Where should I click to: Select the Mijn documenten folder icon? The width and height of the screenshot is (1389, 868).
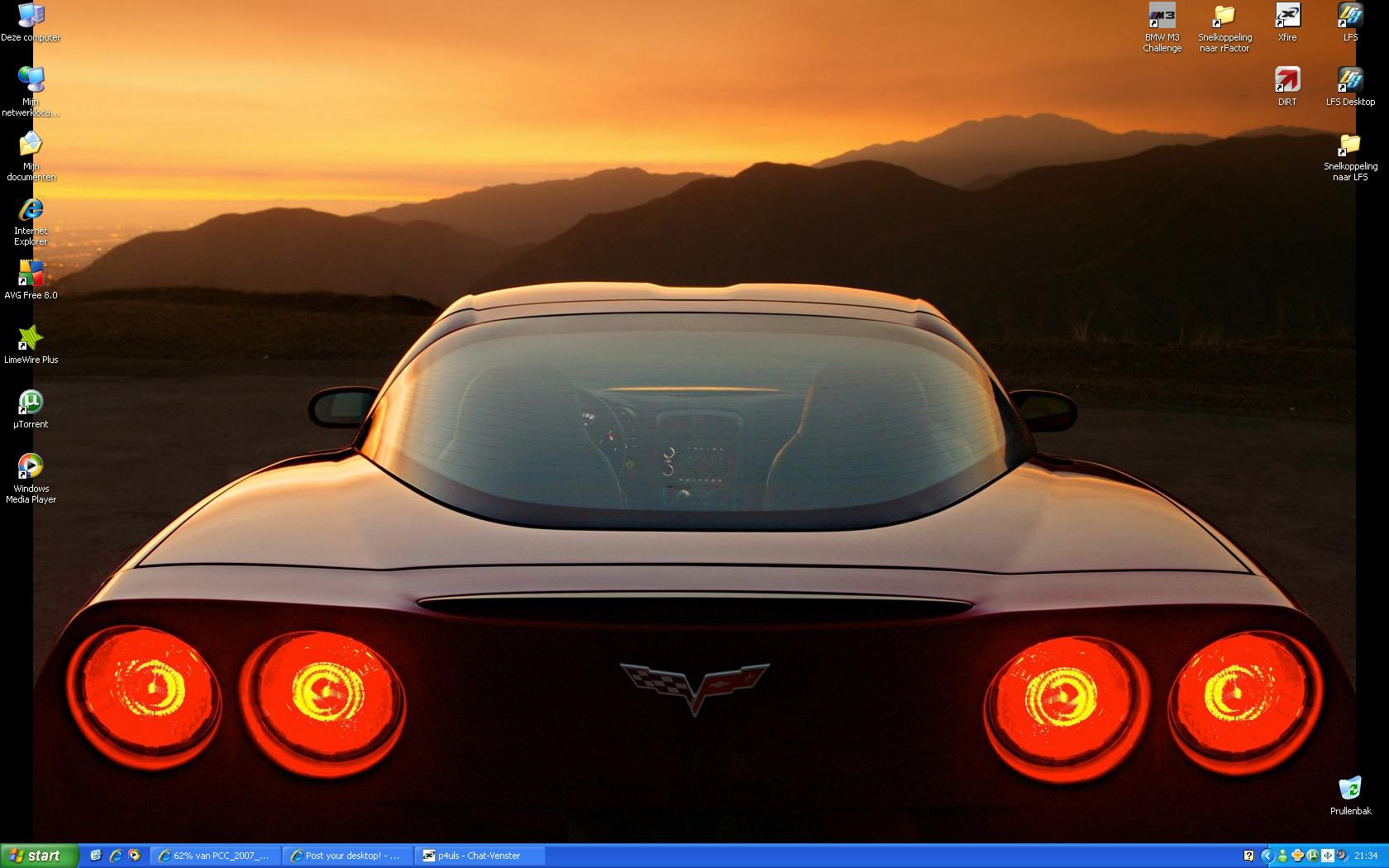[31, 156]
